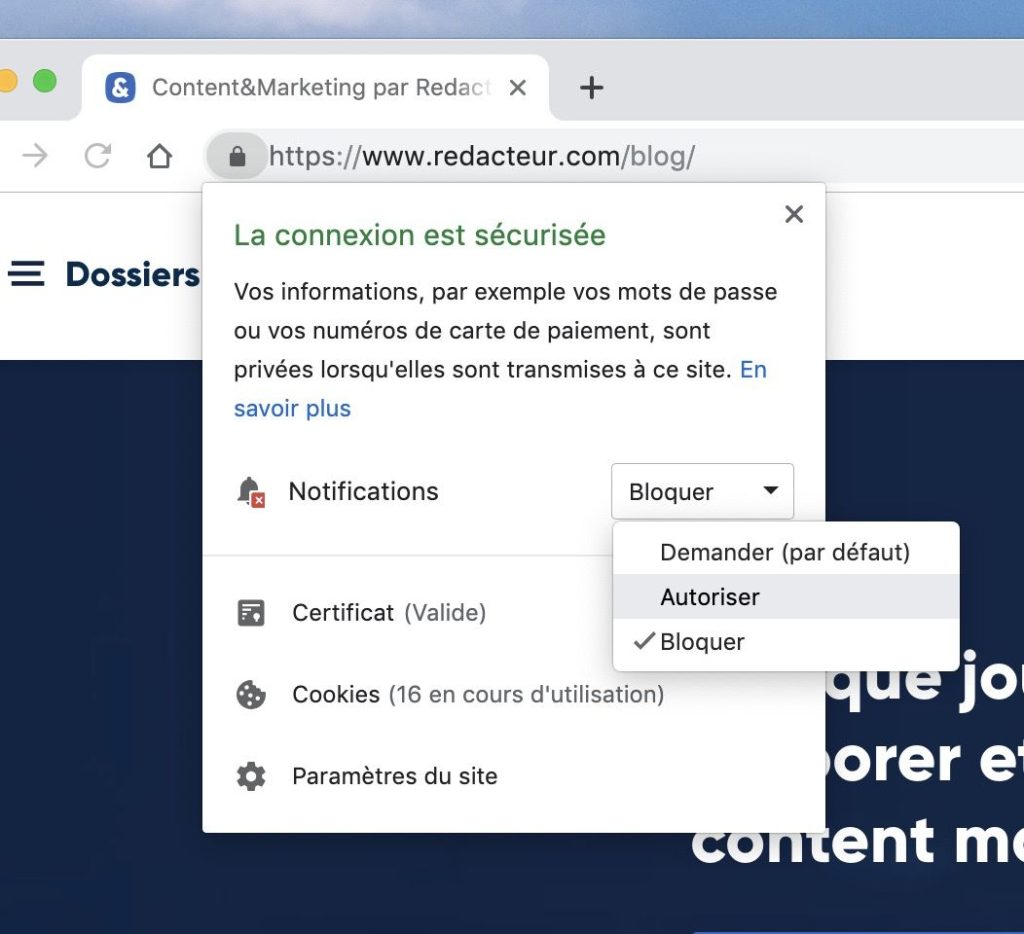The width and height of the screenshot is (1024, 934).
Task: Open a new tab with the plus button
Action: [x=591, y=87]
